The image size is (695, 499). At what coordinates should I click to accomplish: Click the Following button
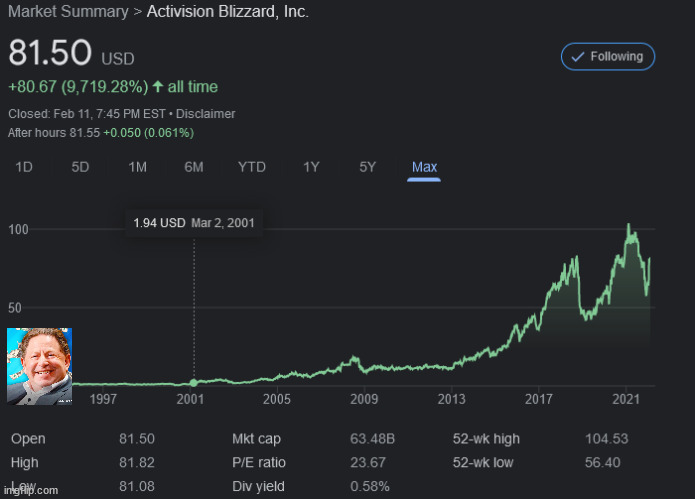click(x=608, y=57)
